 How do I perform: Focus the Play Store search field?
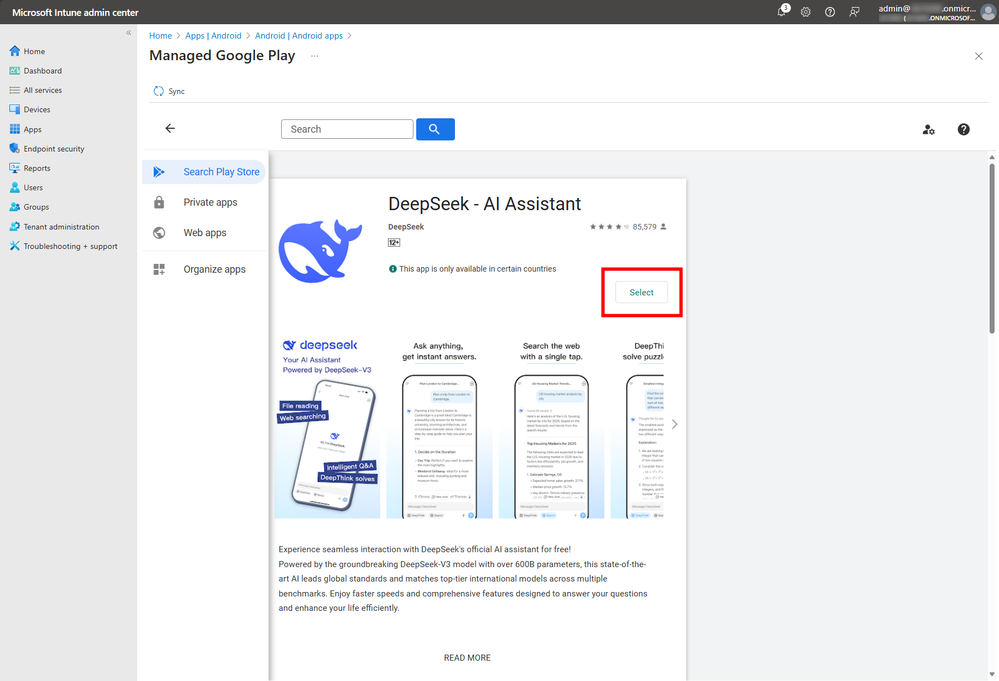pyautogui.click(x=347, y=129)
